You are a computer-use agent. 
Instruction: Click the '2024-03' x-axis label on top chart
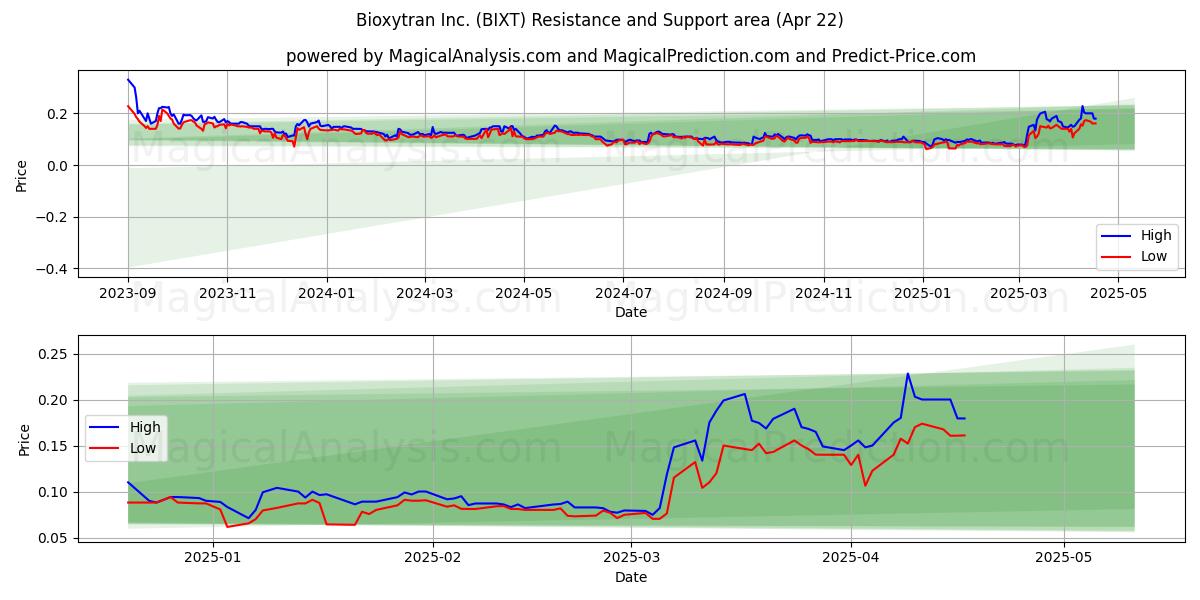(425, 294)
